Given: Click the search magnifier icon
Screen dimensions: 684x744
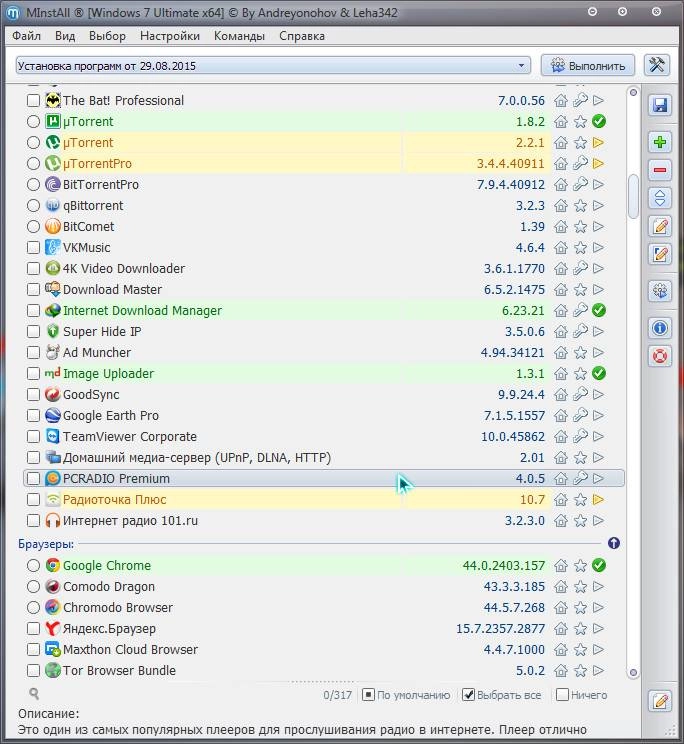Looking at the screenshot, I should [x=34, y=694].
